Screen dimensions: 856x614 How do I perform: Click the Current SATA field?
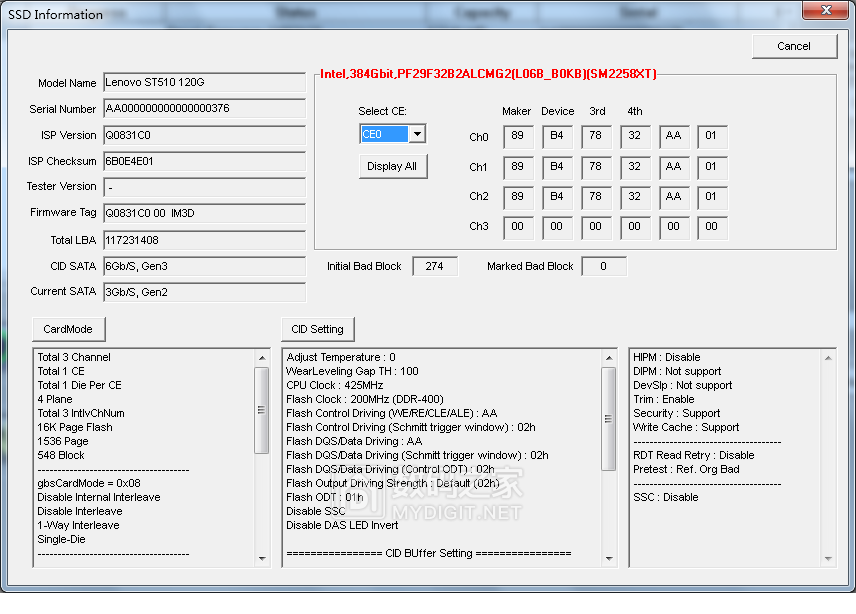pyautogui.click(x=204, y=292)
